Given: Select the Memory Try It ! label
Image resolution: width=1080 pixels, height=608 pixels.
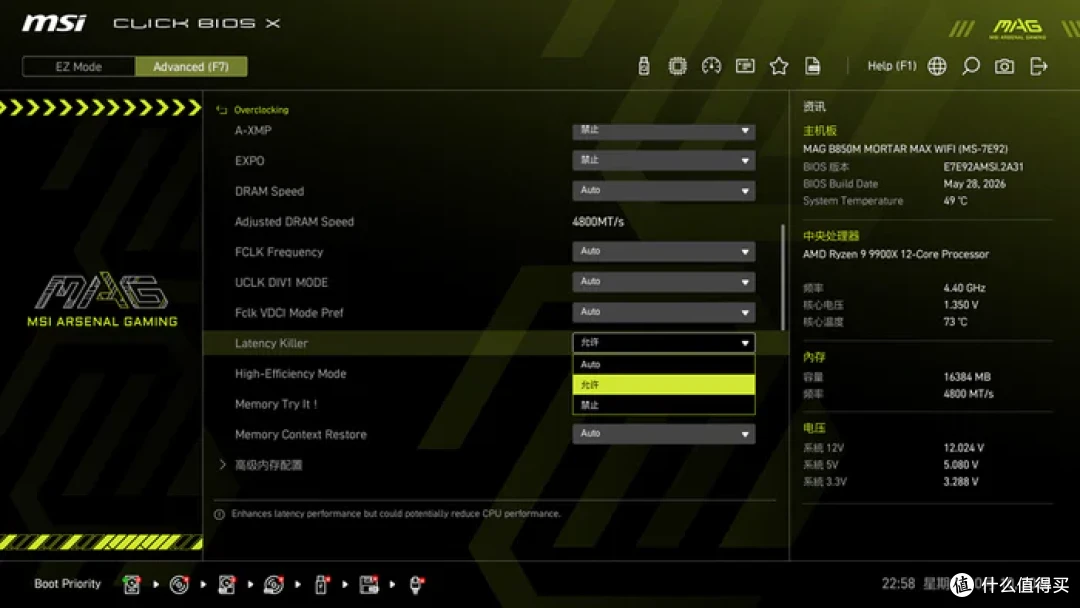Looking at the screenshot, I should point(276,403).
